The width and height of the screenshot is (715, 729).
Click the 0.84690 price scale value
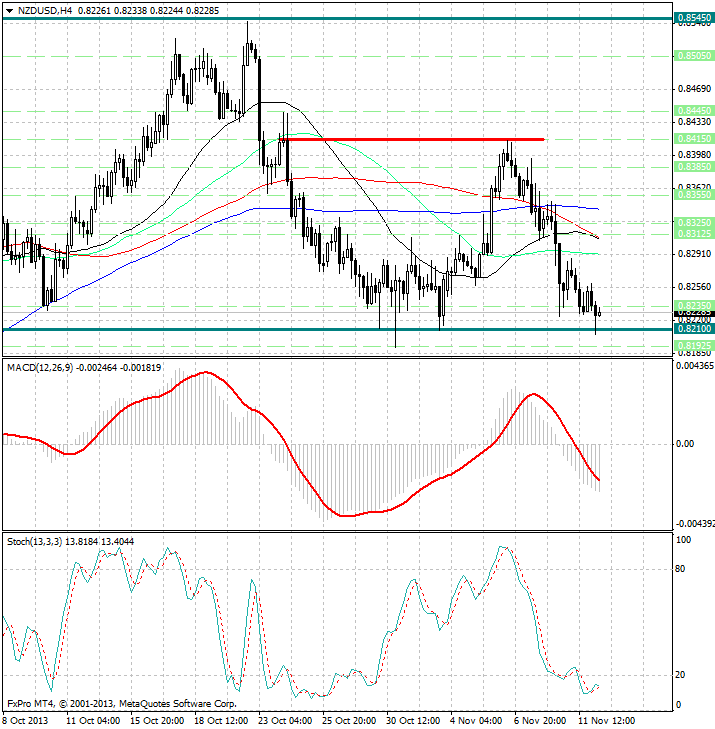pos(695,88)
